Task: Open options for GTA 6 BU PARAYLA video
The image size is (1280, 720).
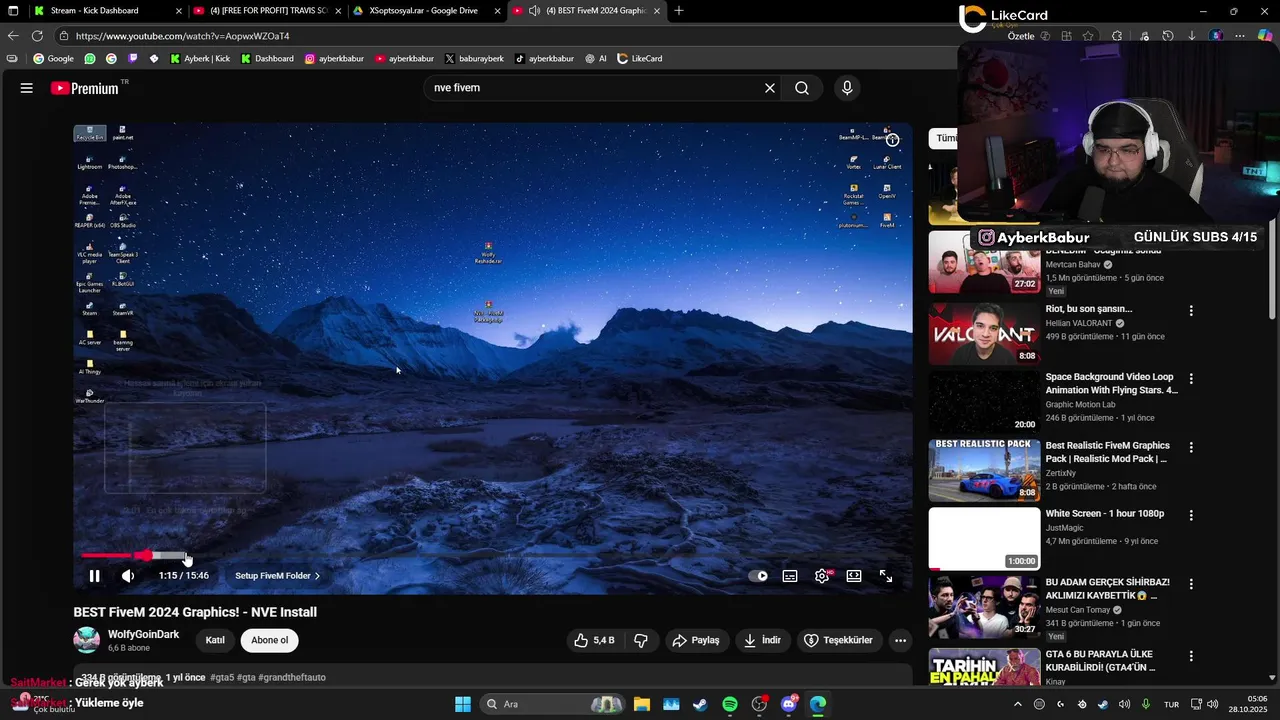Action: 1191,656
